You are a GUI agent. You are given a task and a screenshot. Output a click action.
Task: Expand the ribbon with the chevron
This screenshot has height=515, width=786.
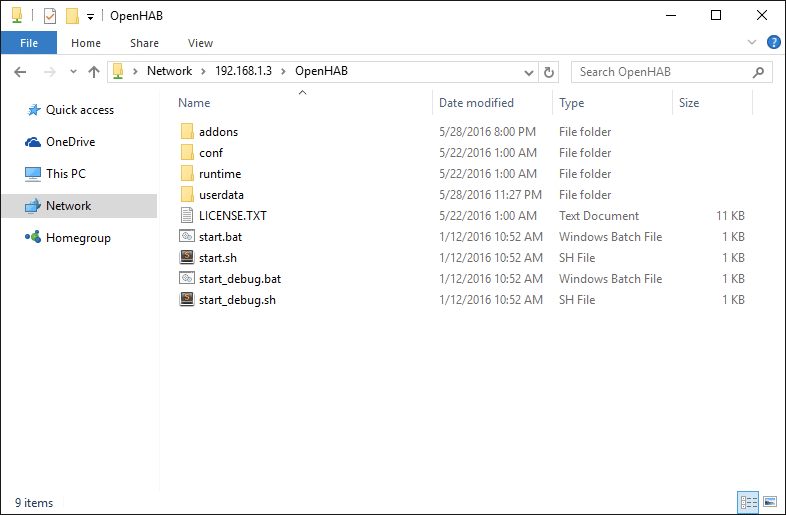tap(751, 42)
